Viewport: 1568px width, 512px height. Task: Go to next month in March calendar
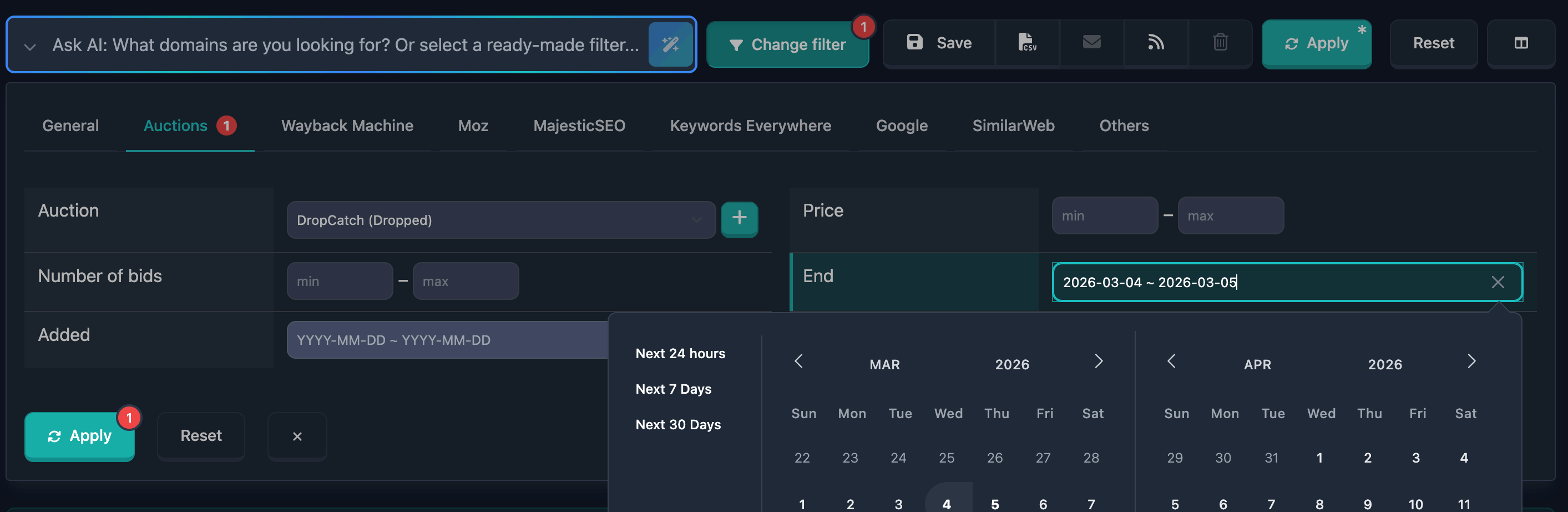(1099, 362)
